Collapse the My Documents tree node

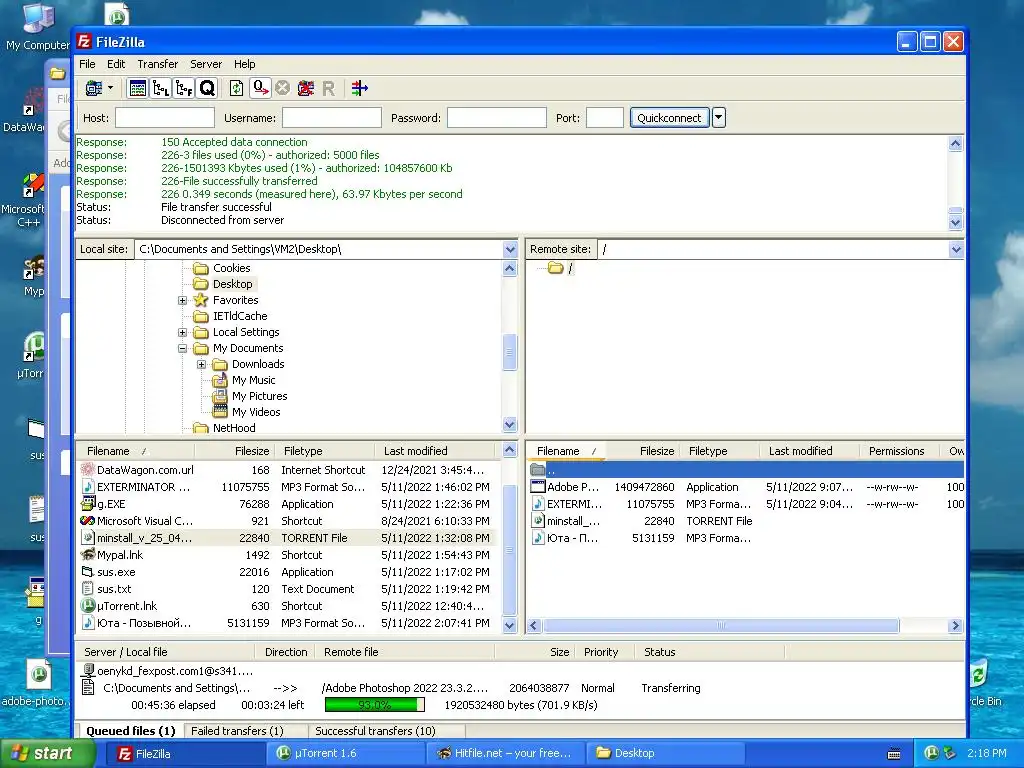(183, 349)
